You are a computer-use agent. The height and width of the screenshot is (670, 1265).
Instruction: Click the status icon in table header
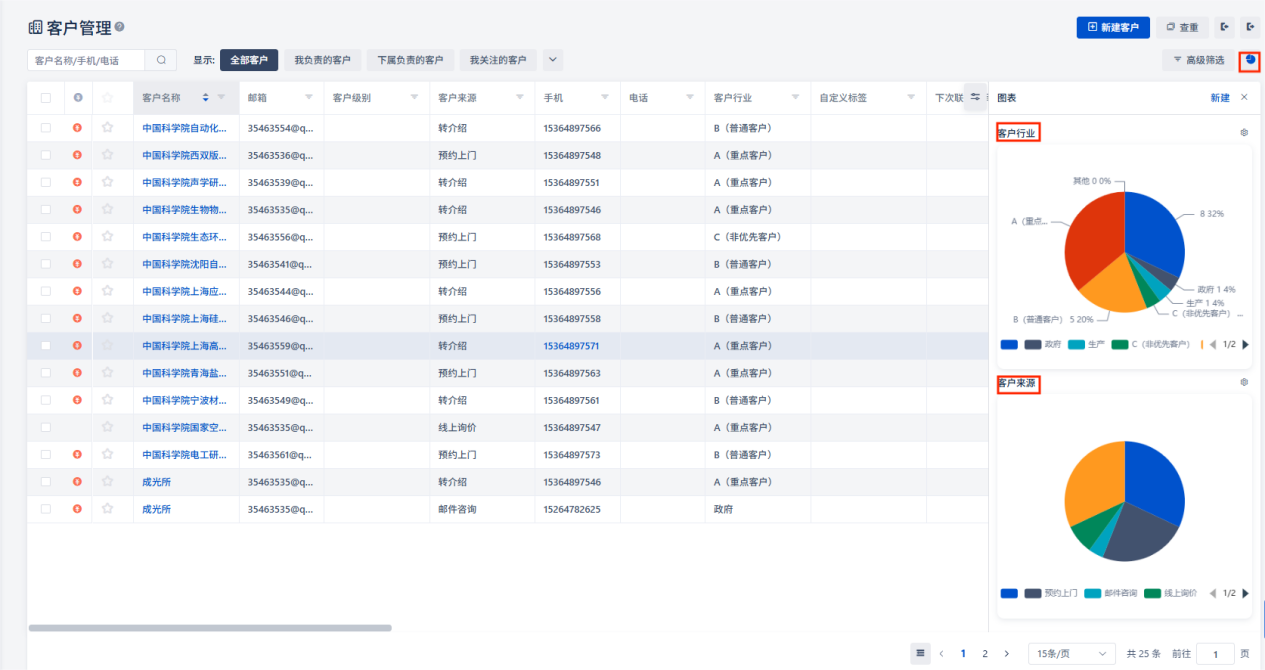77,97
